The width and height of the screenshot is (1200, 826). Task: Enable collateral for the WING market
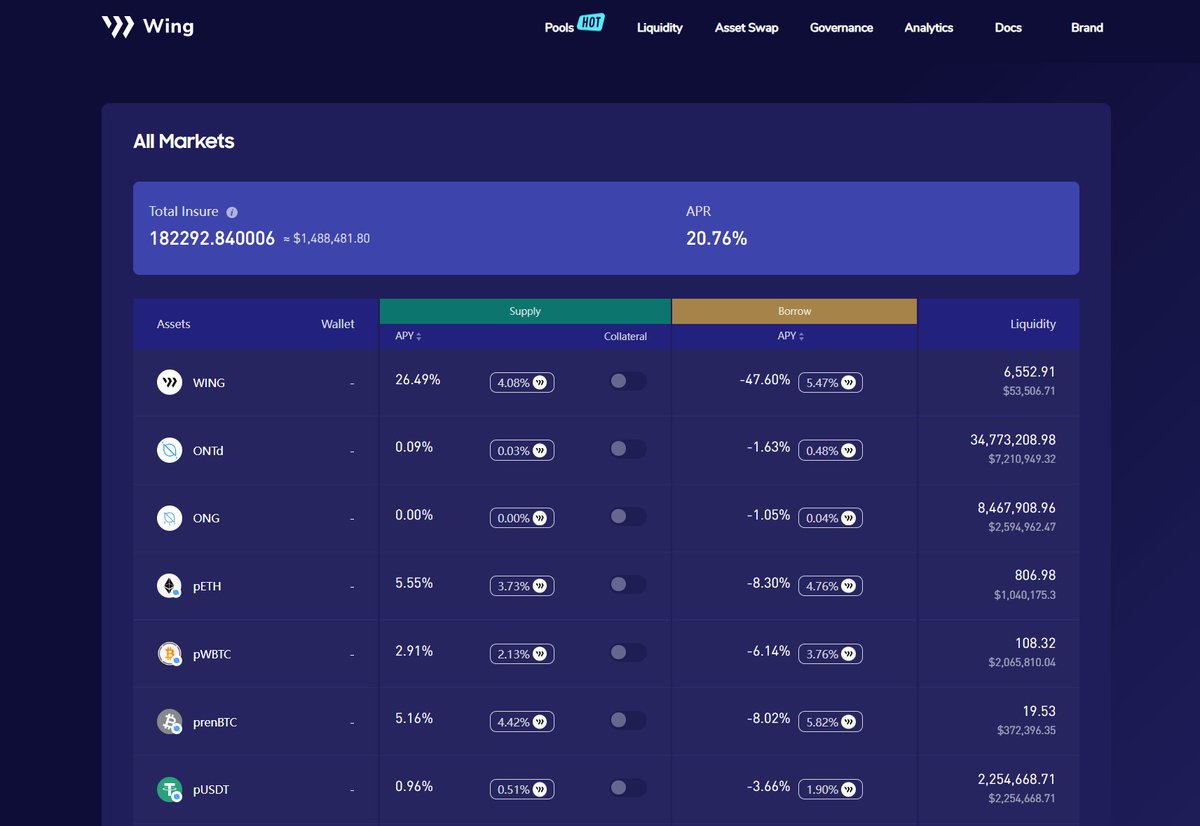(627, 380)
